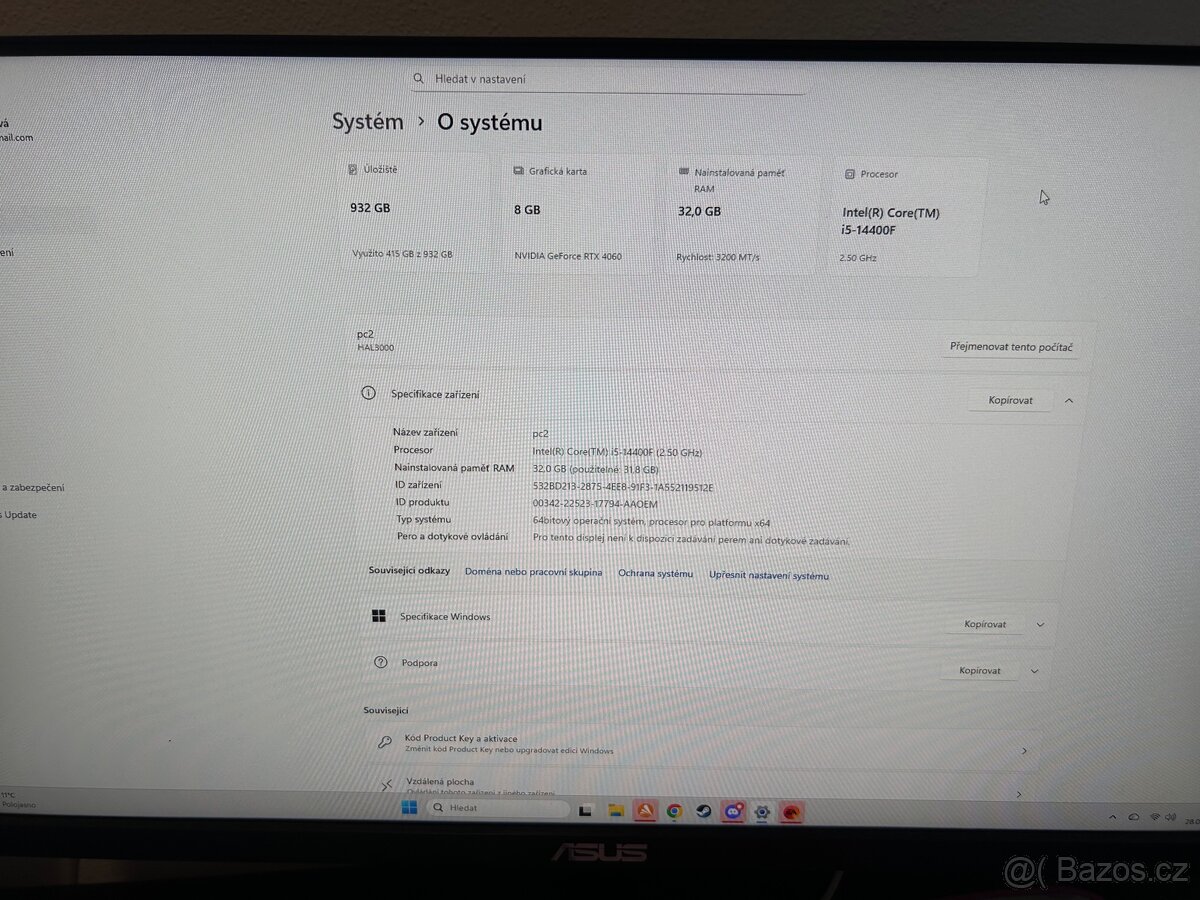Click the Podpora question mark icon
The width and height of the screenshot is (1200, 900).
click(380, 662)
